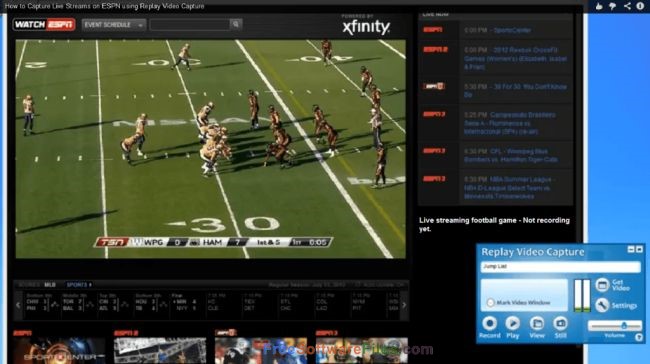Click the share icon at top
The height and width of the screenshot is (364, 650).
tap(627, 6)
